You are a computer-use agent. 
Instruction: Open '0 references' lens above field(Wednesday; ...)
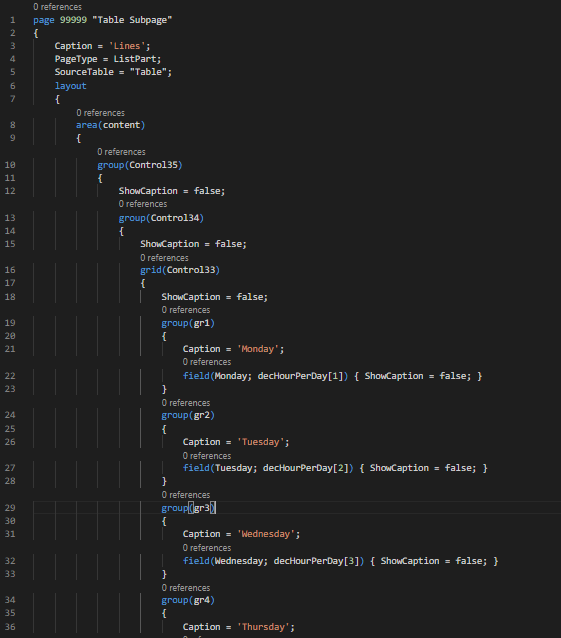click(x=207, y=548)
